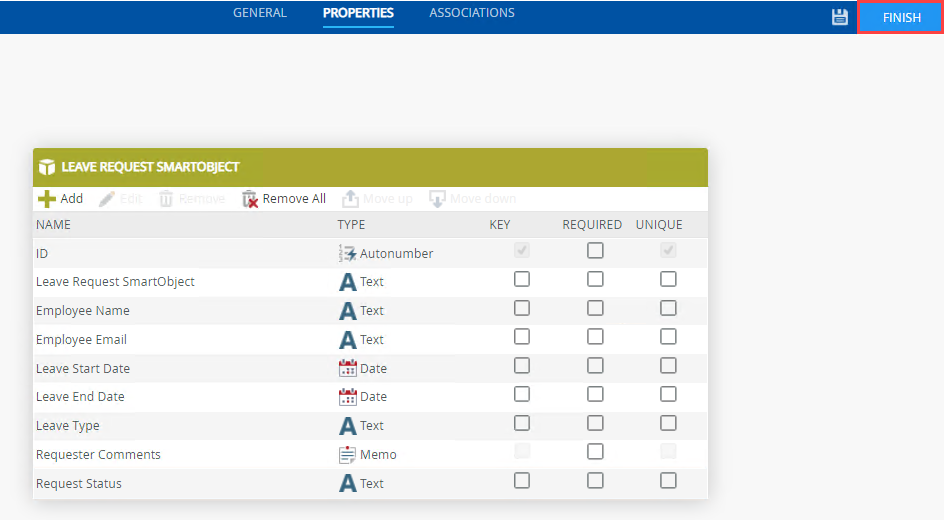Select the Leave End Date property
The image size is (944, 520).
pyautogui.click(x=80, y=397)
